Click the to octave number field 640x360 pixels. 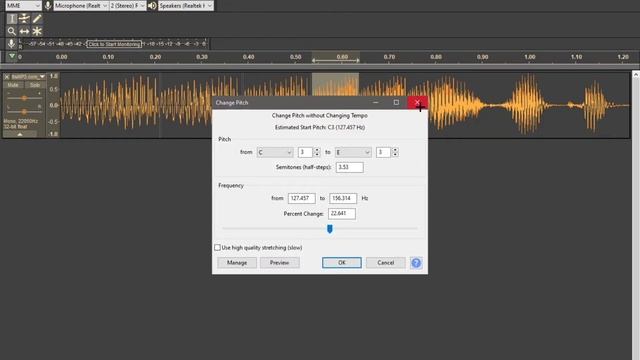383,152
